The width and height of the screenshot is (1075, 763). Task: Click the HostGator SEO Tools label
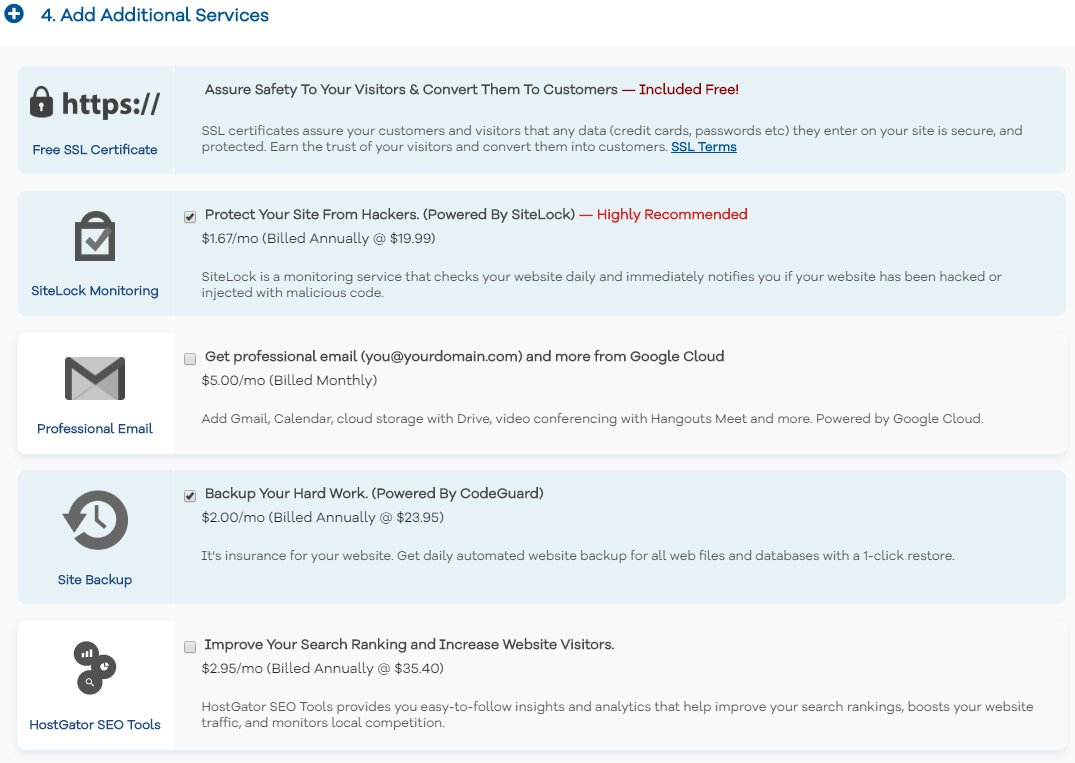(x=95, y=725)
